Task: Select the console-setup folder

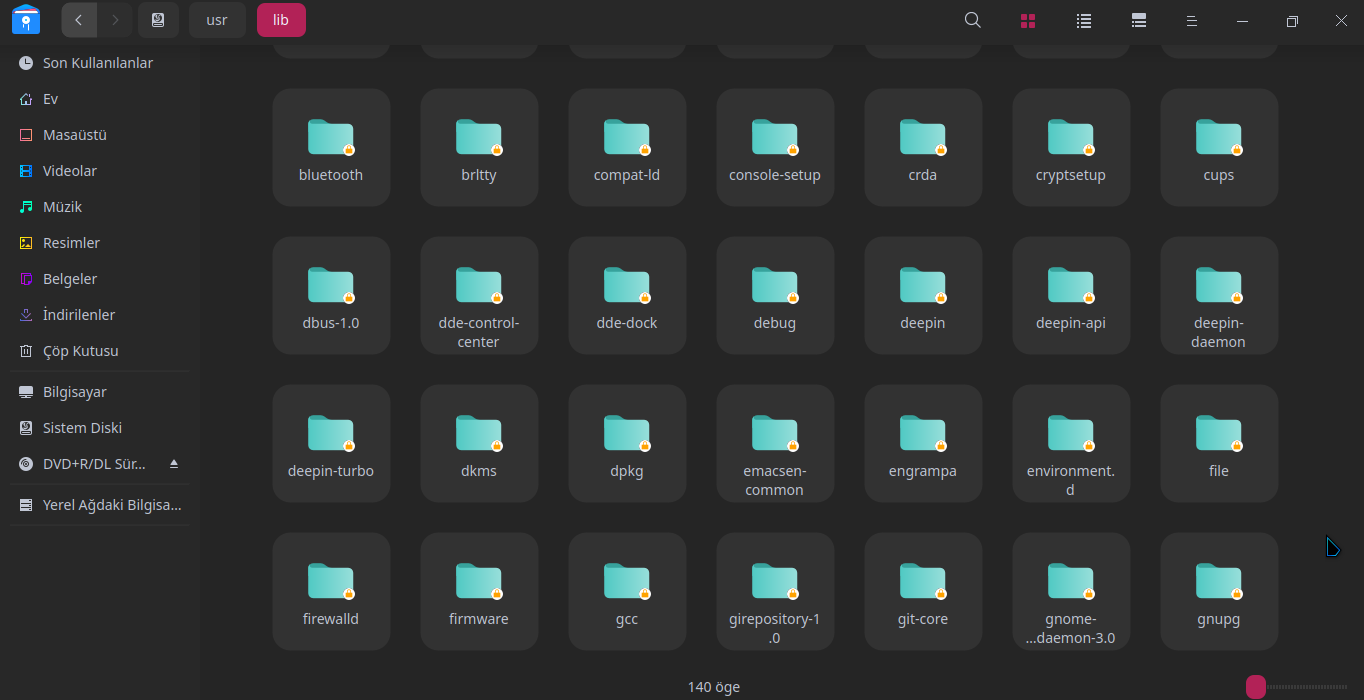Action: pyautogui.click(x=775, y=148)
